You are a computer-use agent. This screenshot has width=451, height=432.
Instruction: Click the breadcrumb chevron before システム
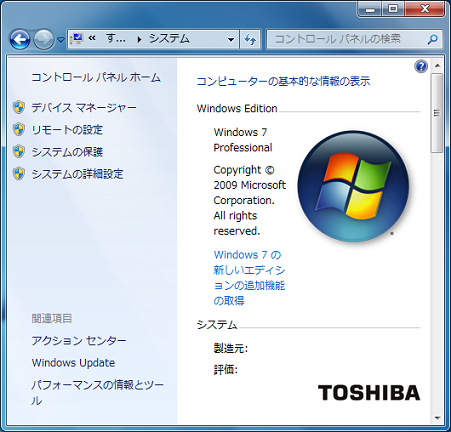[139, 40]
